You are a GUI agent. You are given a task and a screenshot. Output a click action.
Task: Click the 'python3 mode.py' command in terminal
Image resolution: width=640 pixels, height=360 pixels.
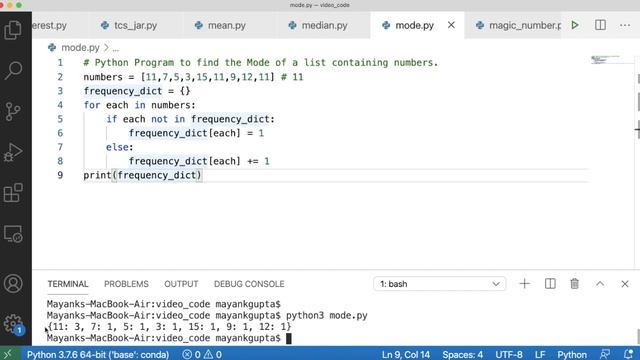(x=327, y=316)
